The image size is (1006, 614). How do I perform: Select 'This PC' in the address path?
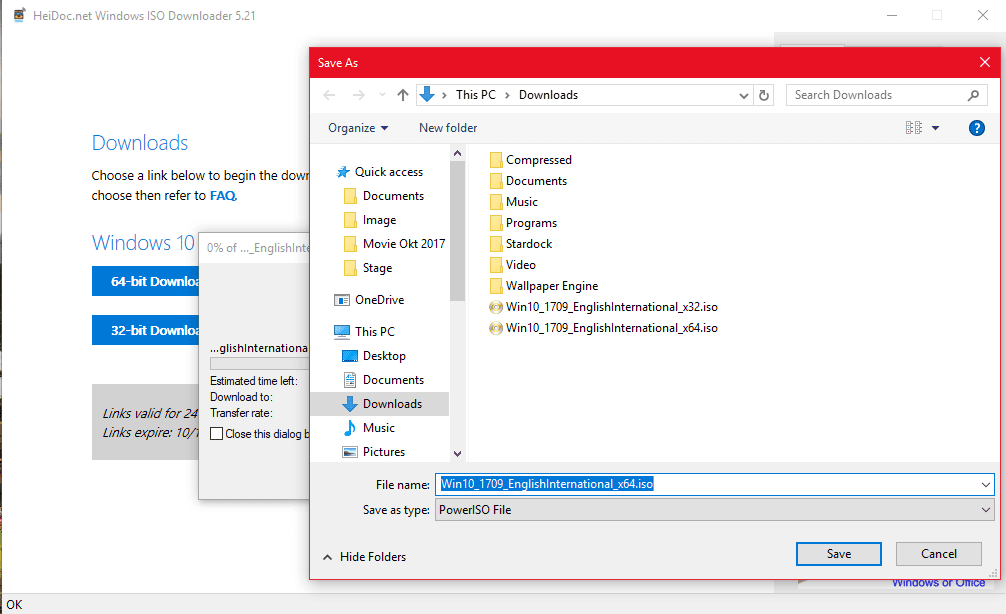click(x=475, y=95)
